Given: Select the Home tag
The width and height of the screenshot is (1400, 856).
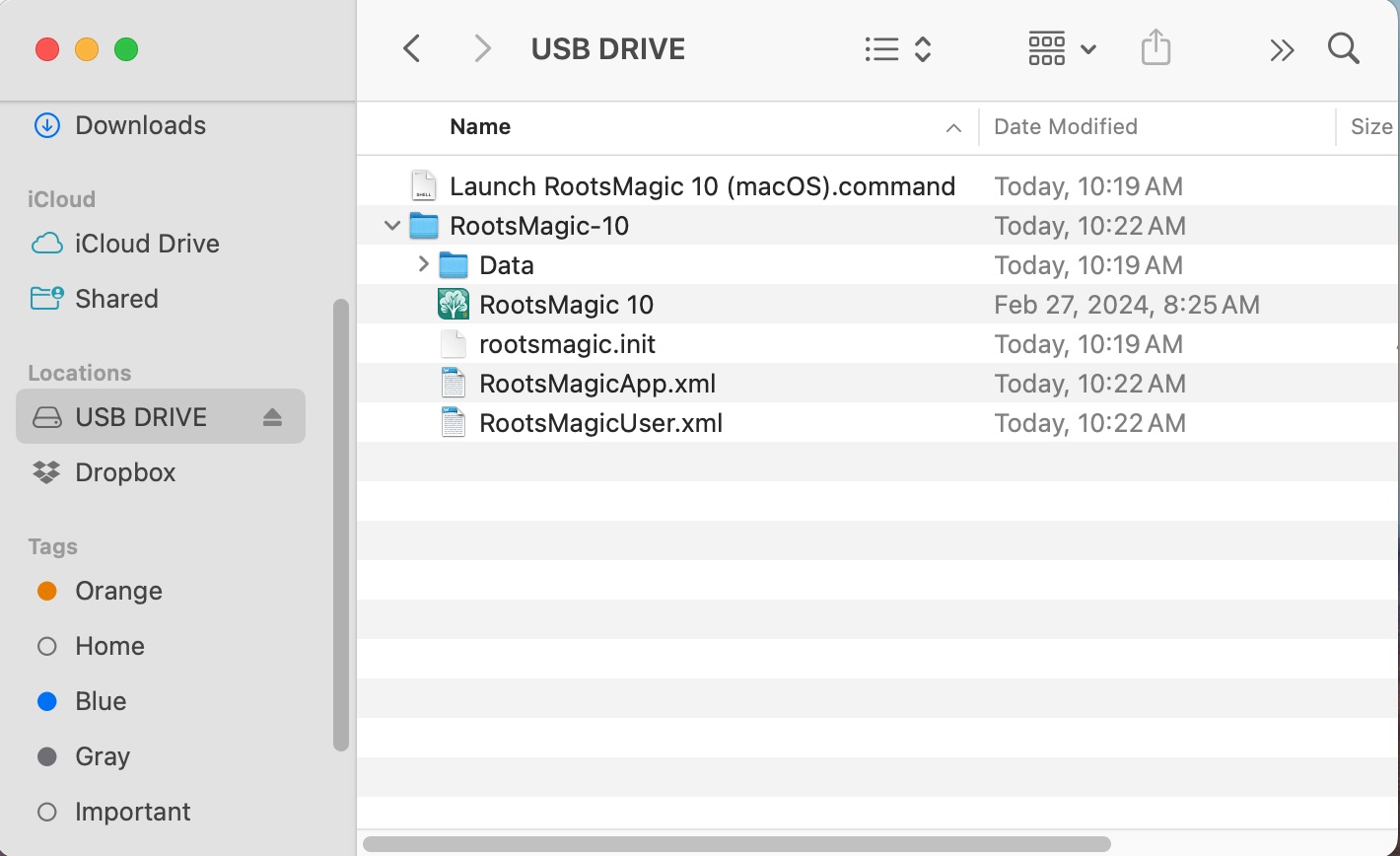Looking at the screenshot, I should 109,646.
